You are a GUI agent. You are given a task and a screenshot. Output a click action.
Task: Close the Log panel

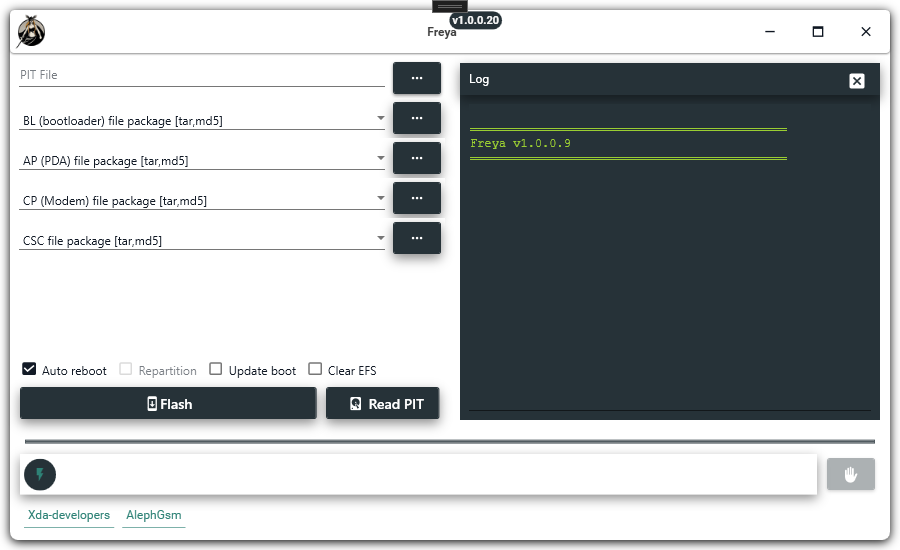click(856, 81)
